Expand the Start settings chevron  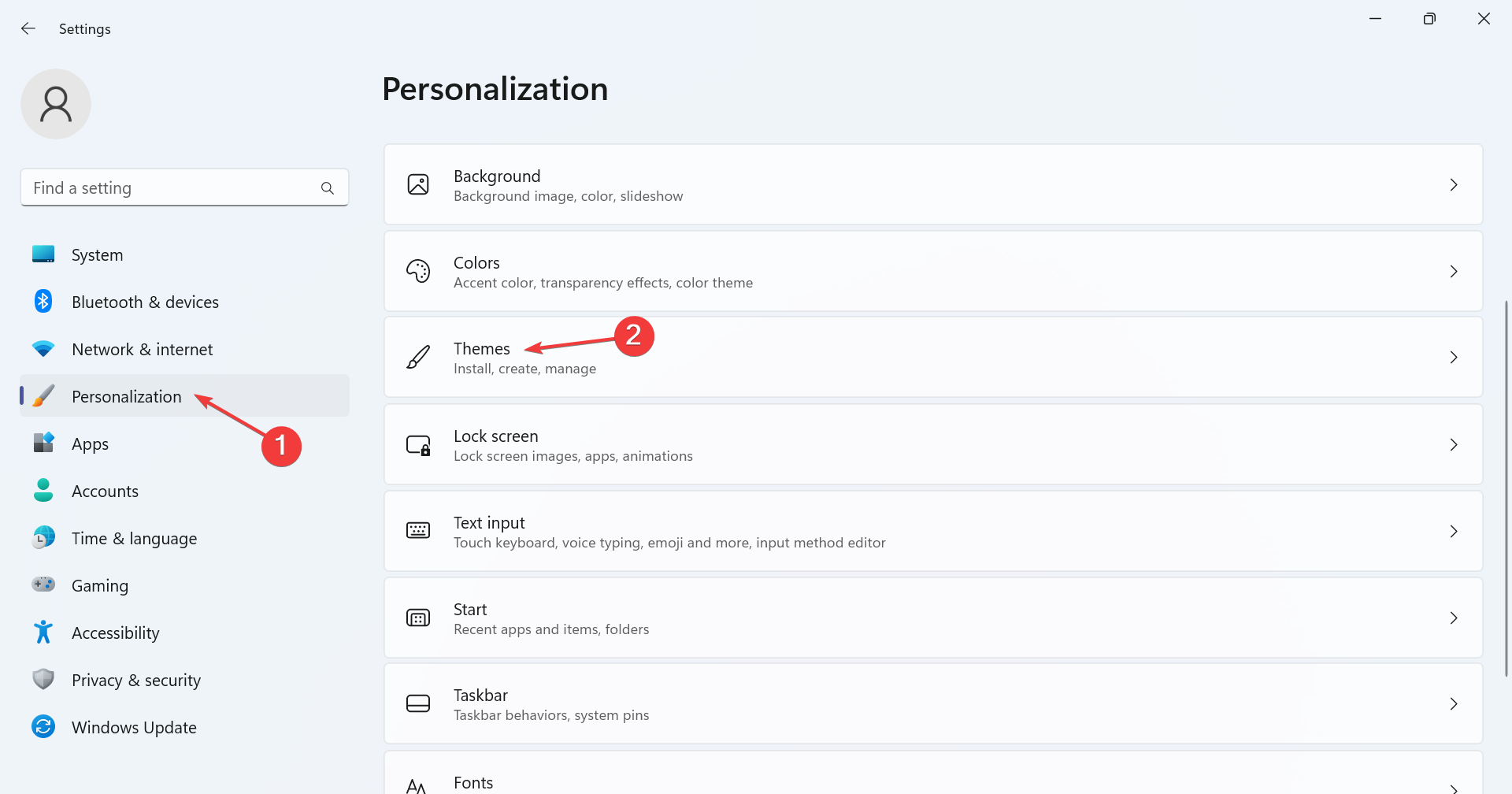pos(1454,618)
